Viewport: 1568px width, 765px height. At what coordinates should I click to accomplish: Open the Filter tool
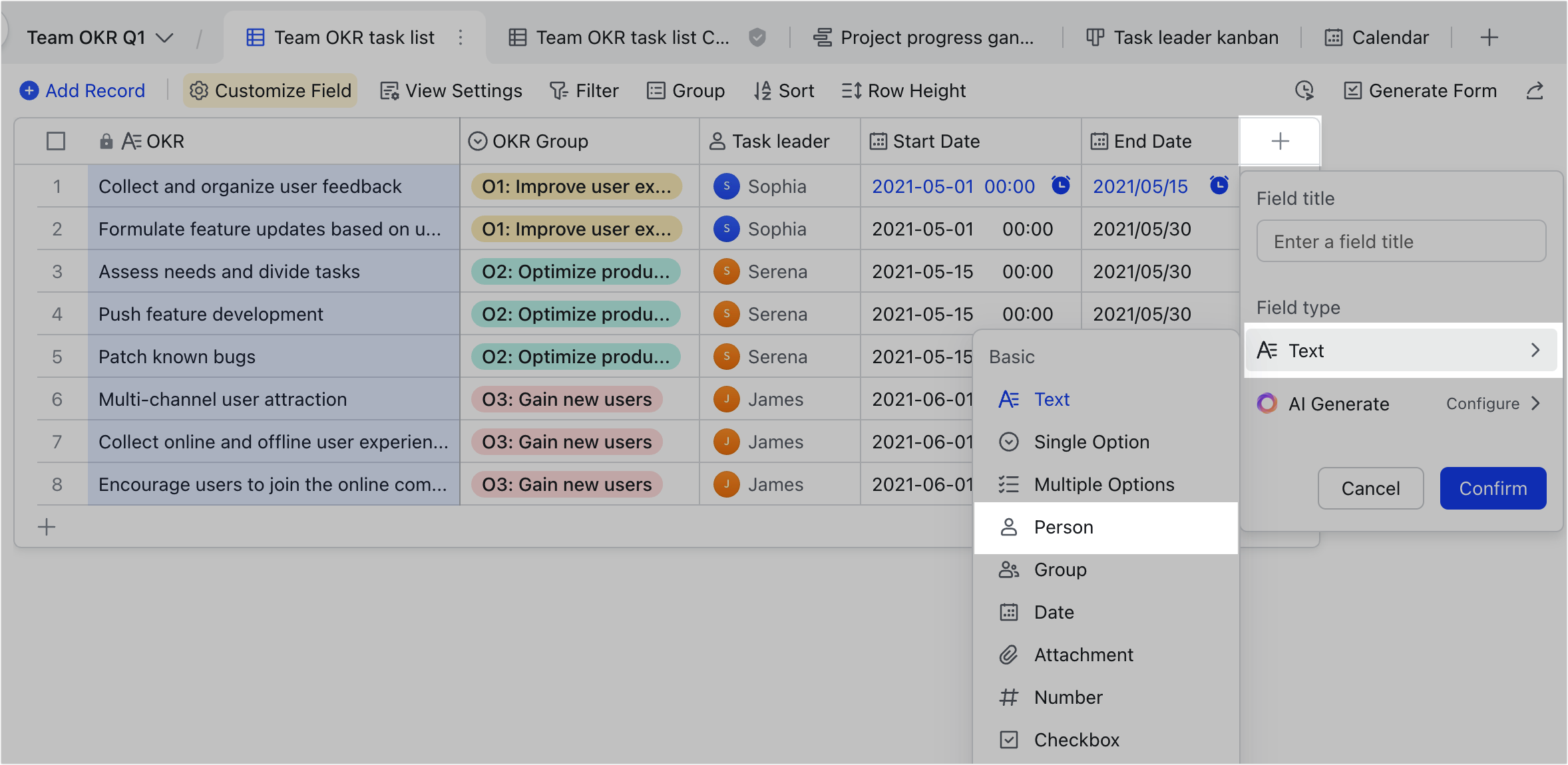pos(584,90)
